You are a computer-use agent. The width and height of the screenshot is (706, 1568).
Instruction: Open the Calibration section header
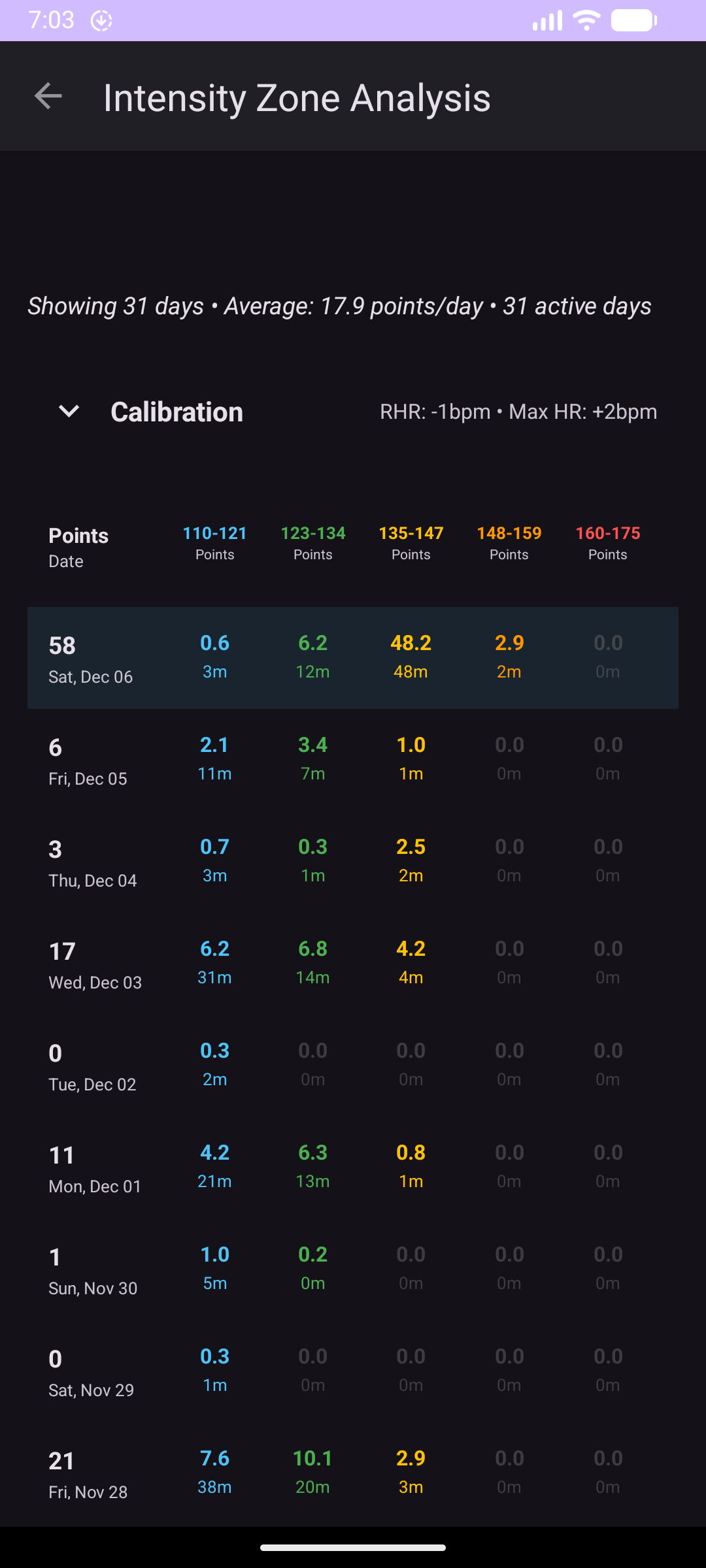click(x=176, y=412)
